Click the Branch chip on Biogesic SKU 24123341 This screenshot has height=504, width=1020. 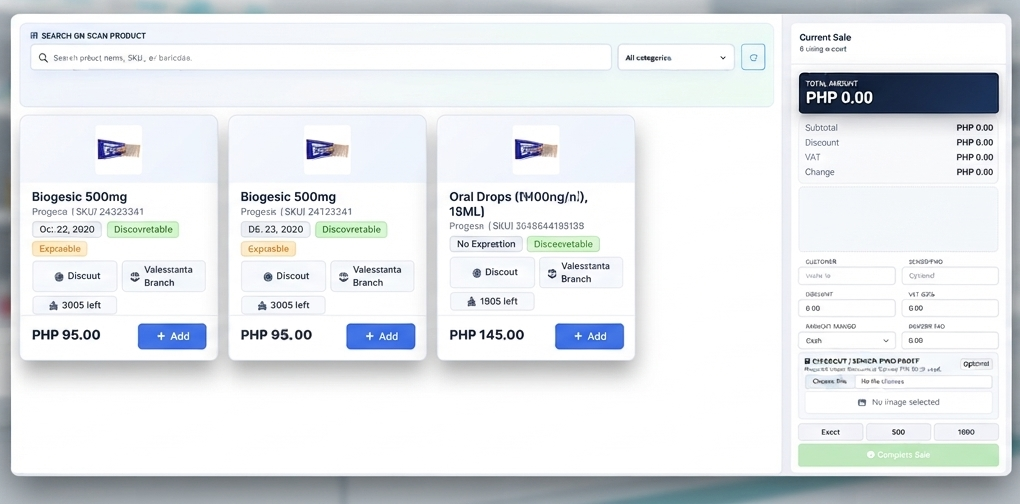pos(372,276)
